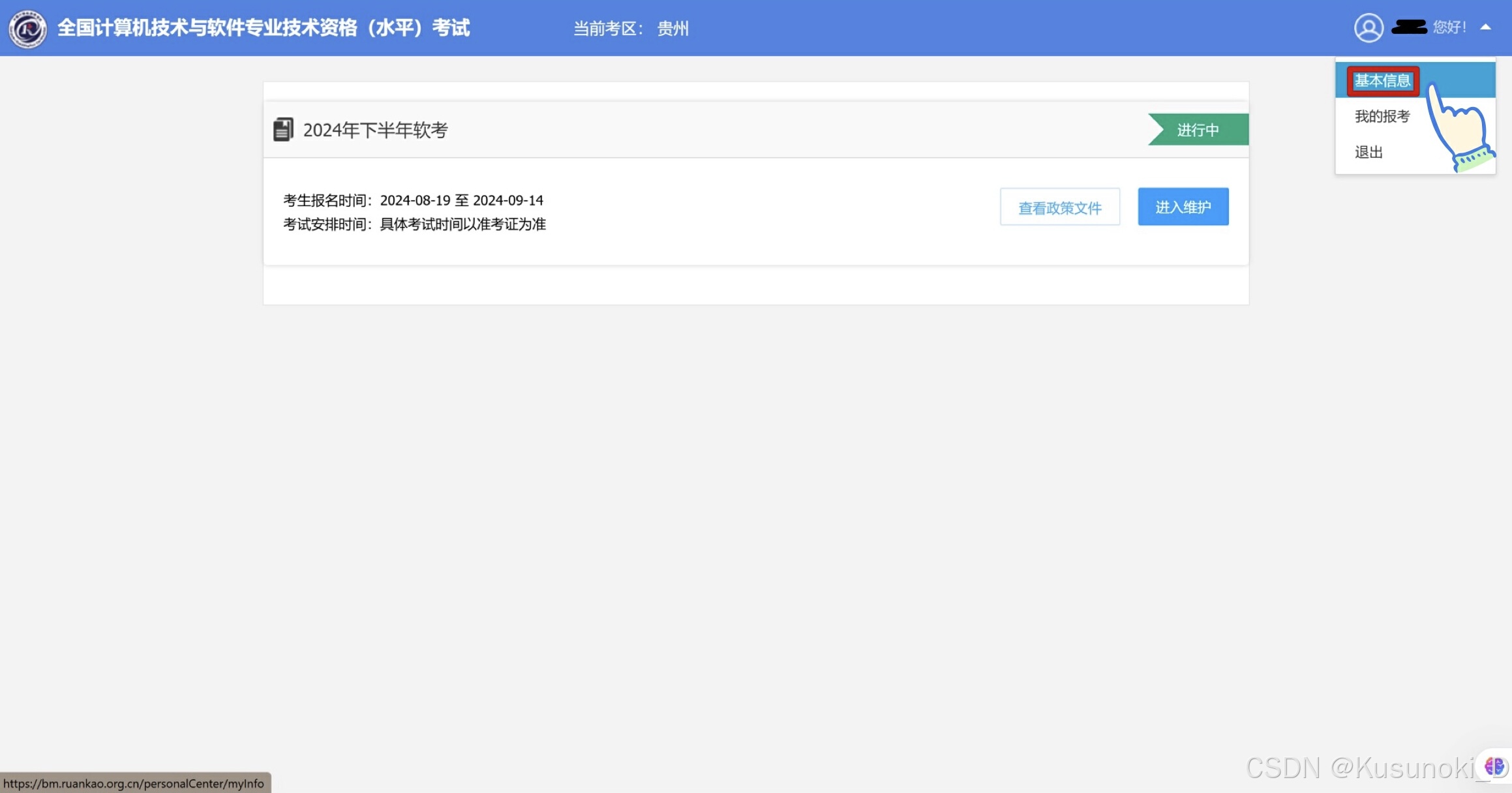Click the document icon beside 2024年下半年软考
This screenshot has width=1512, height=793.
pyautogui.click(x=283, y=130)
